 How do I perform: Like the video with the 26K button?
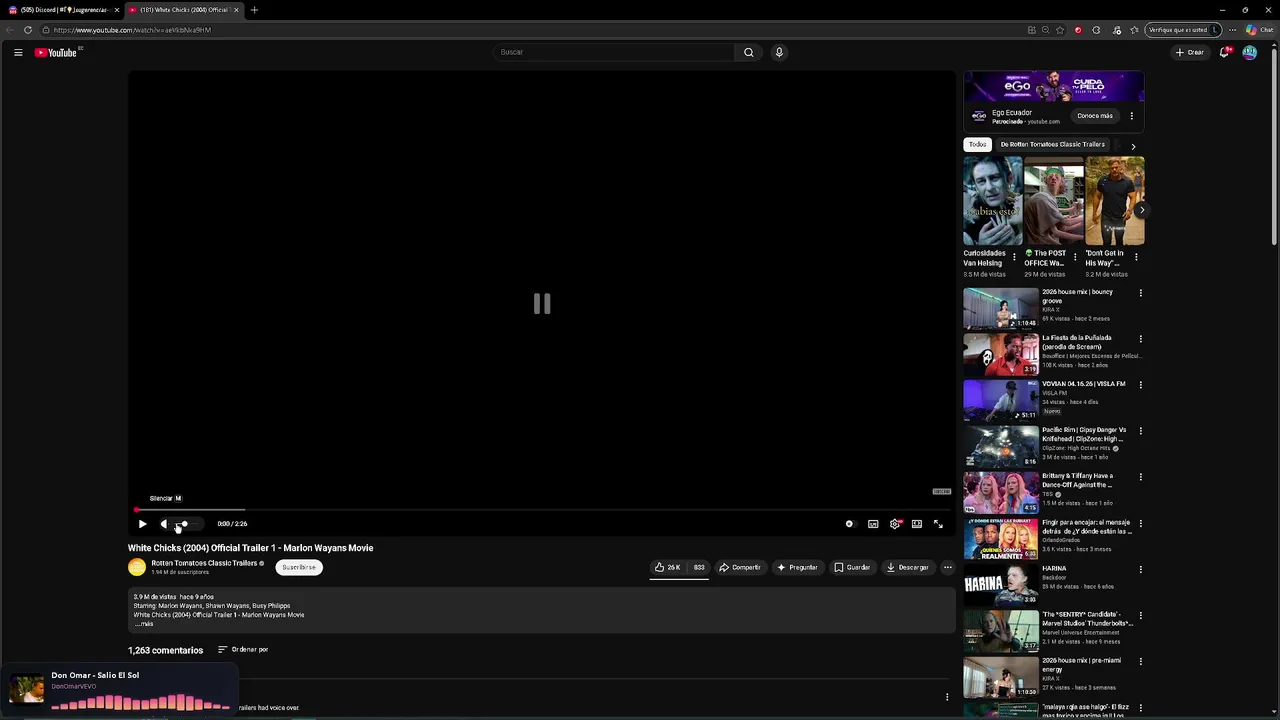(x=668, y=567)
